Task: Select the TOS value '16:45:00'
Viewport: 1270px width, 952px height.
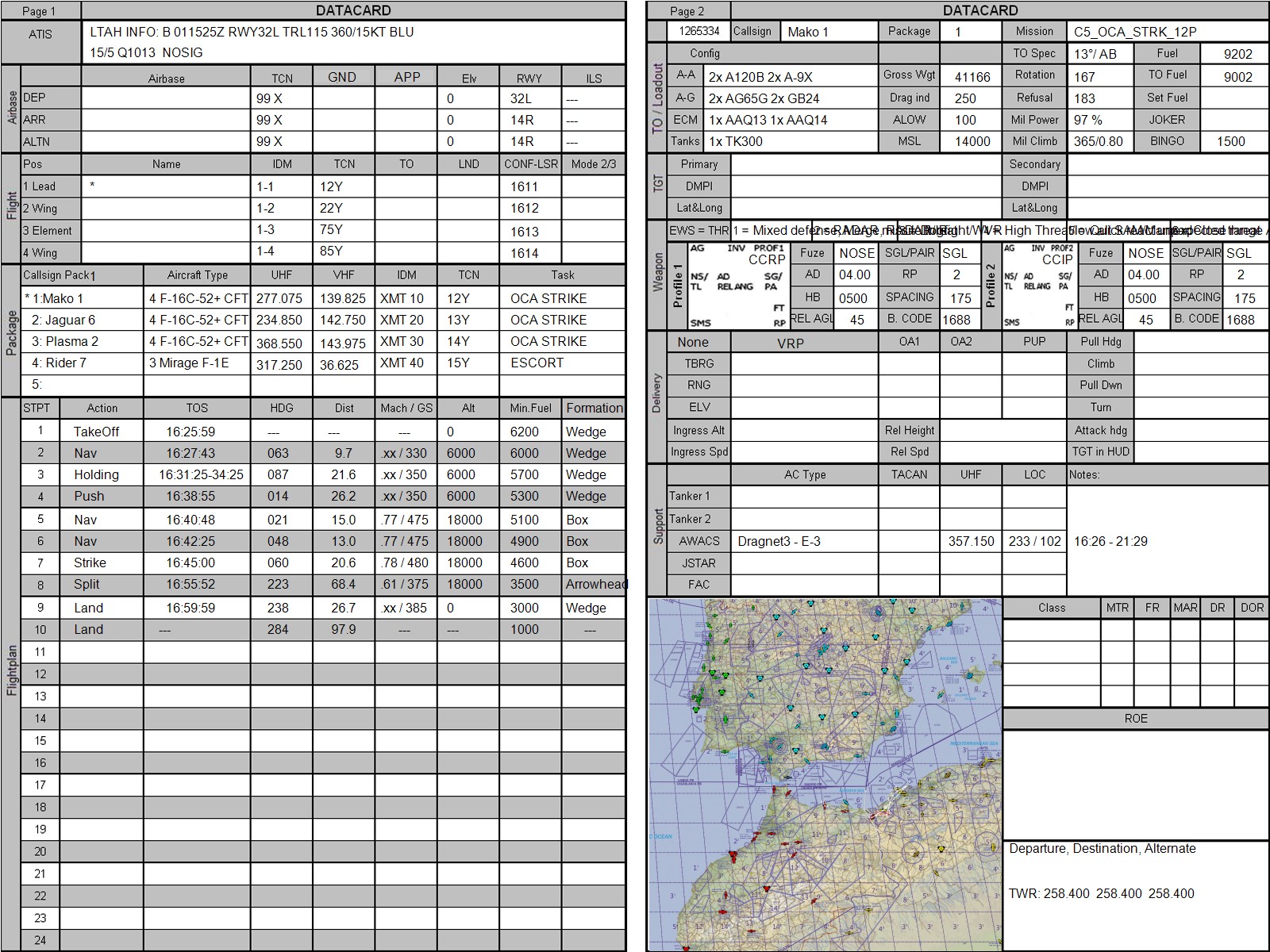Action: (190, 563)
